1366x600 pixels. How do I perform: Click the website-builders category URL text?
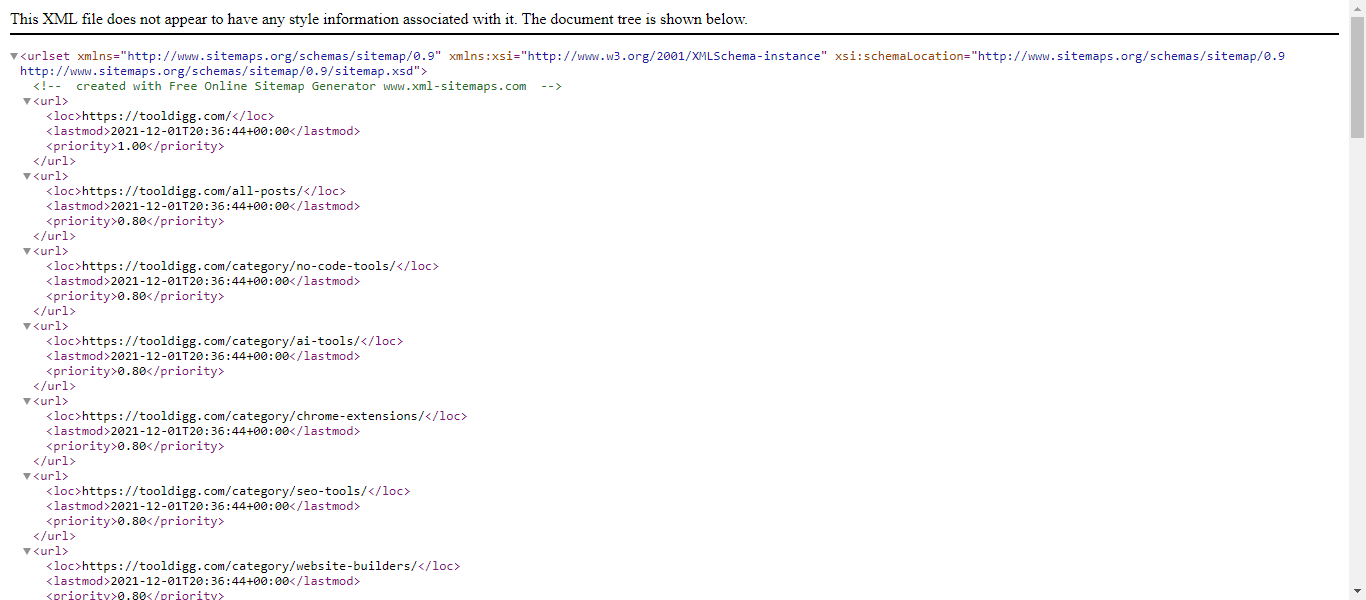pos(249,566)
